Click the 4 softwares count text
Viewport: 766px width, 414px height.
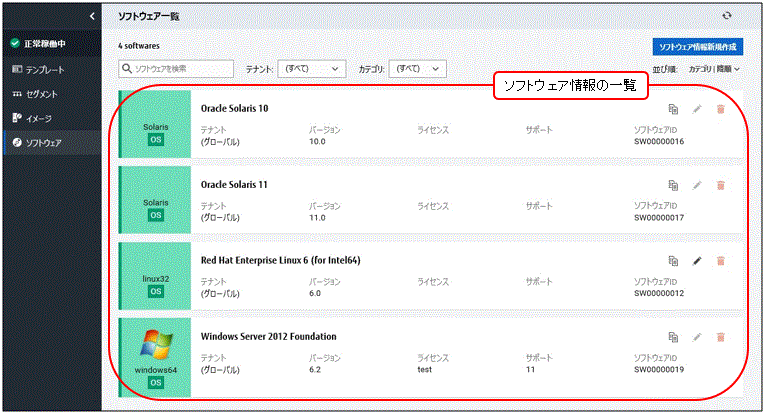(139, 46)
